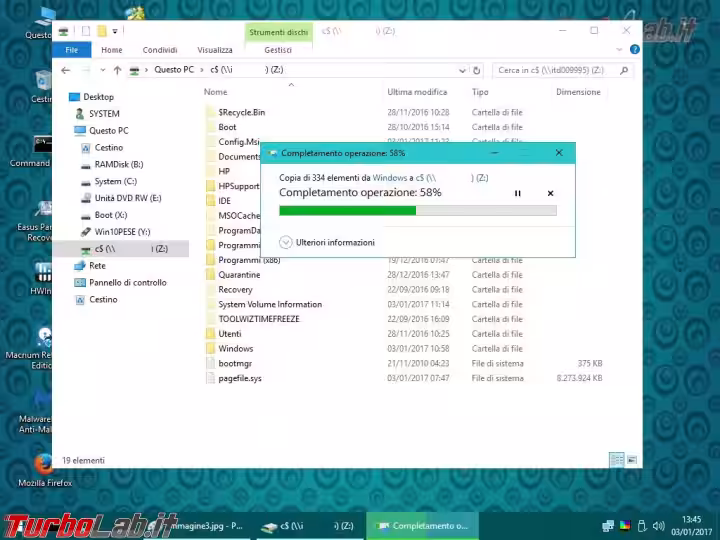Click the Windows source folder link
Viewport: 720px width, 540px height.
[389, 178]
